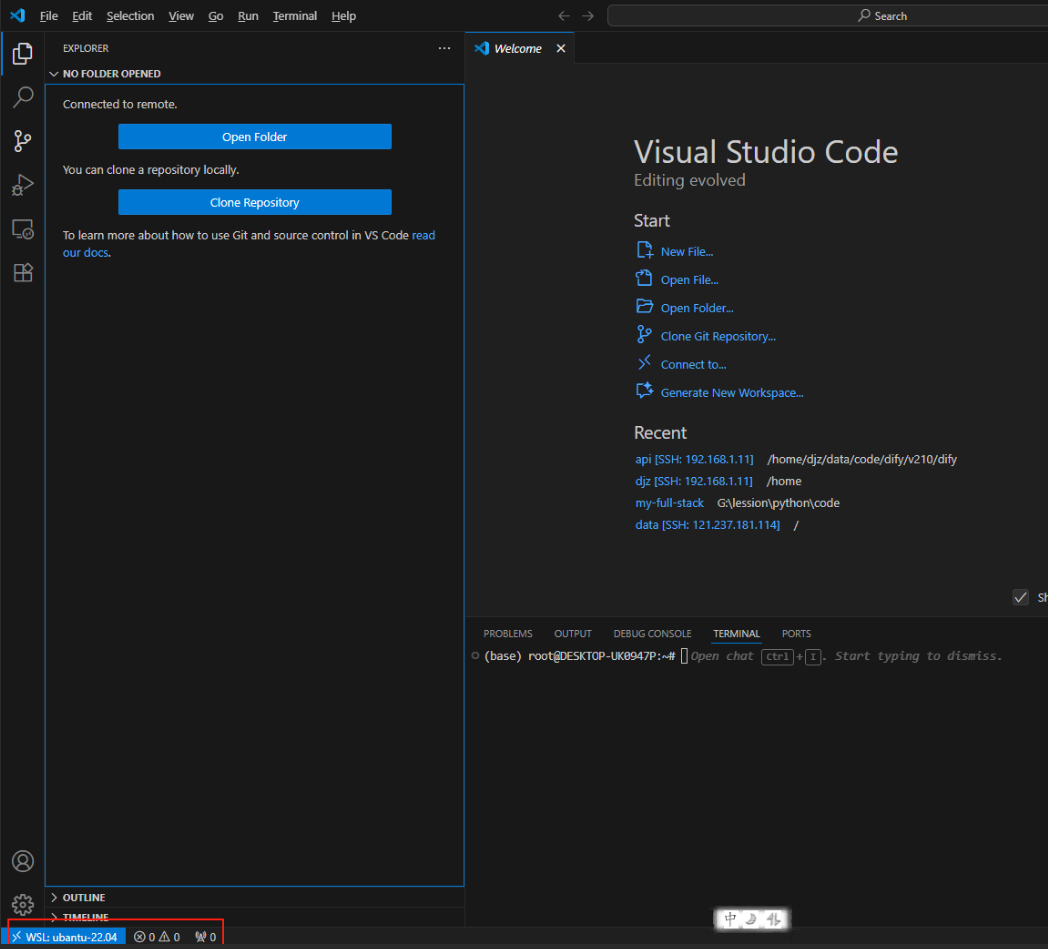This screenshot has height=949, width=1048.
Task: Open the Run menu
Action: pos(248,15)
